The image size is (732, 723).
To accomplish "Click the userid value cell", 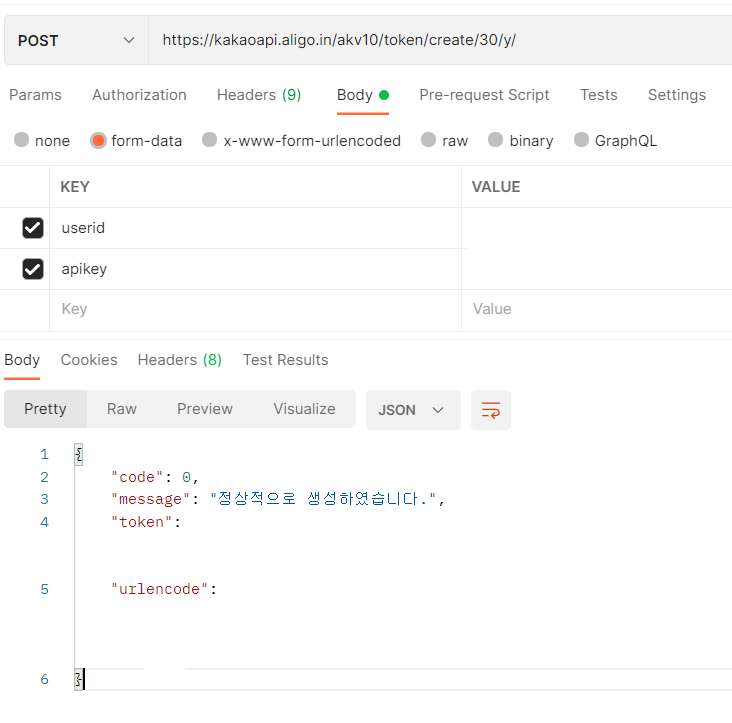I will (597, 228).
